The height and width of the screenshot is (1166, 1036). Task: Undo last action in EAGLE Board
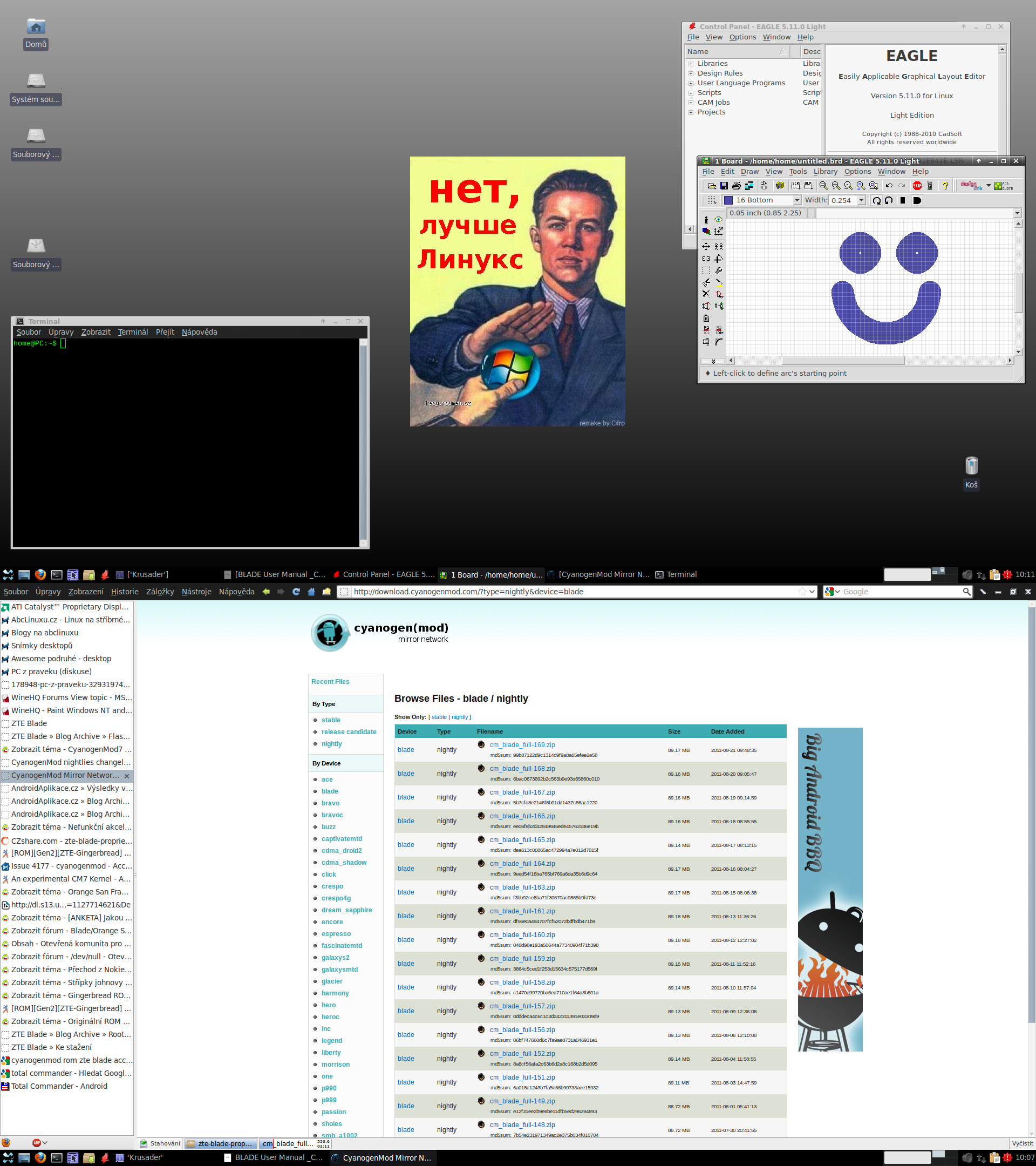889,186
